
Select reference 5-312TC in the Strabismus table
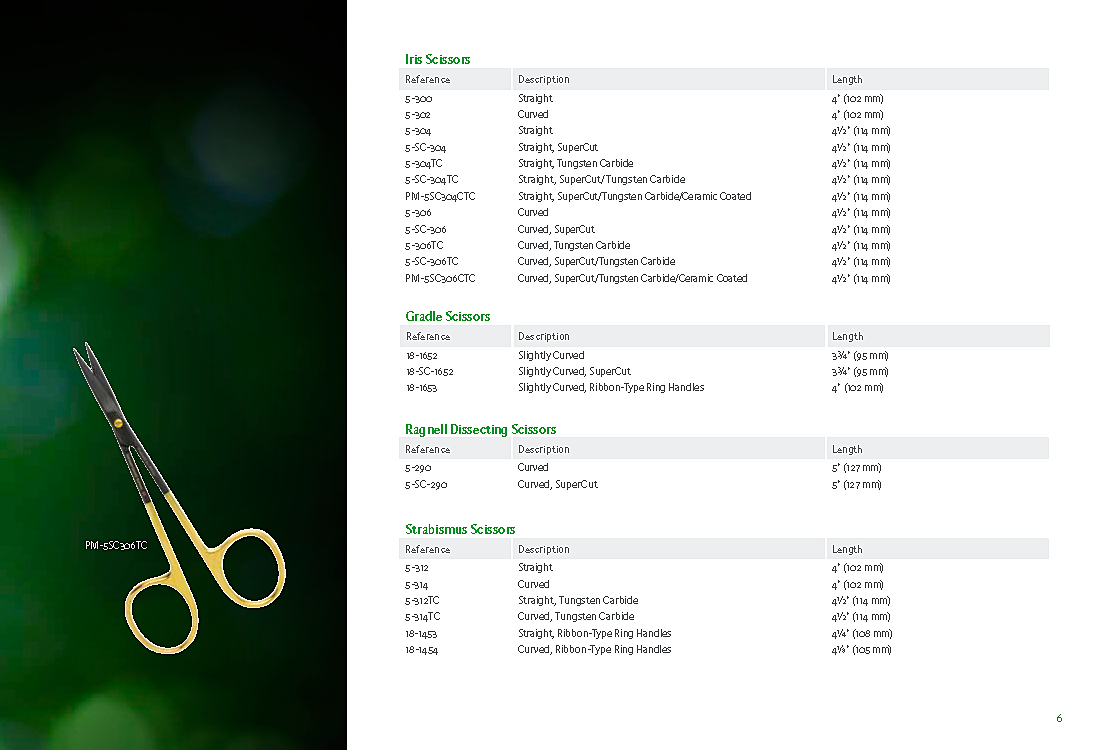point(422,601)
